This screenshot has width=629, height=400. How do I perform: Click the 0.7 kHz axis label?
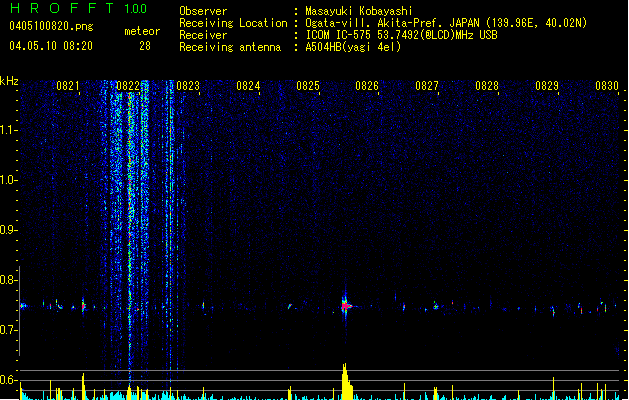point(8,330)
